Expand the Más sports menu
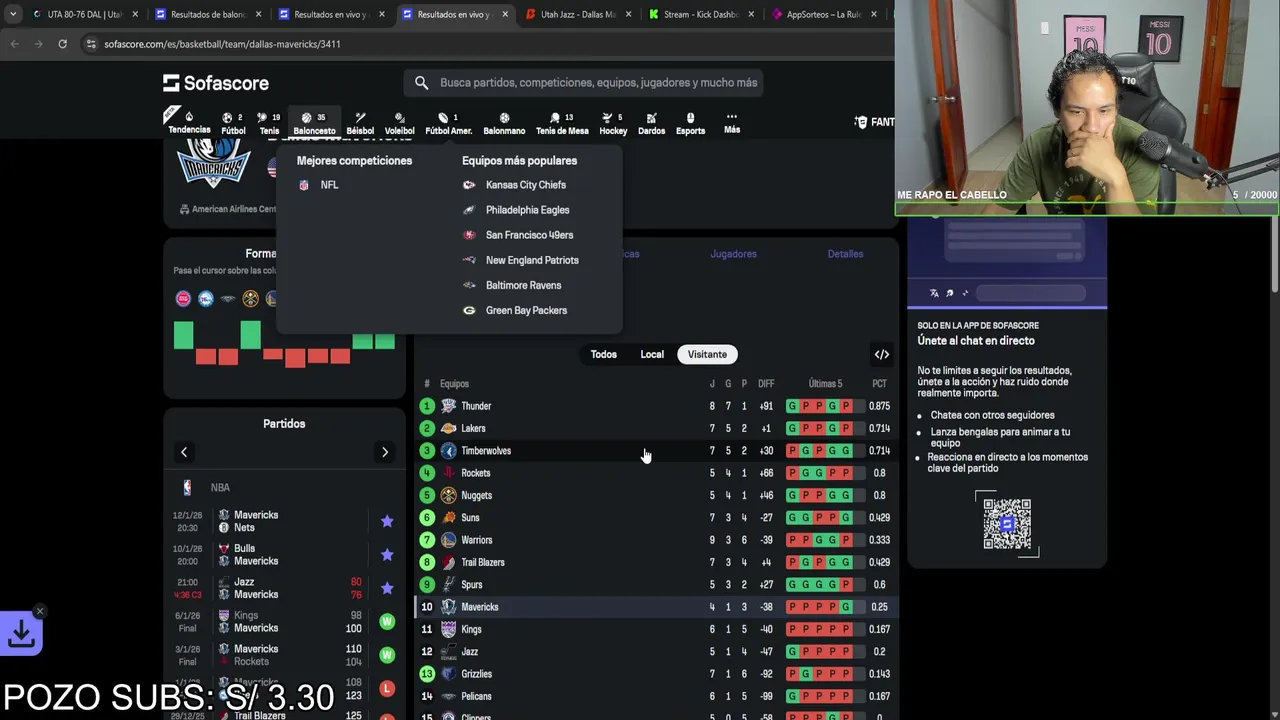Image resolution: width=1280 pixels, height=720 pixels. click(x=732, y=123)
